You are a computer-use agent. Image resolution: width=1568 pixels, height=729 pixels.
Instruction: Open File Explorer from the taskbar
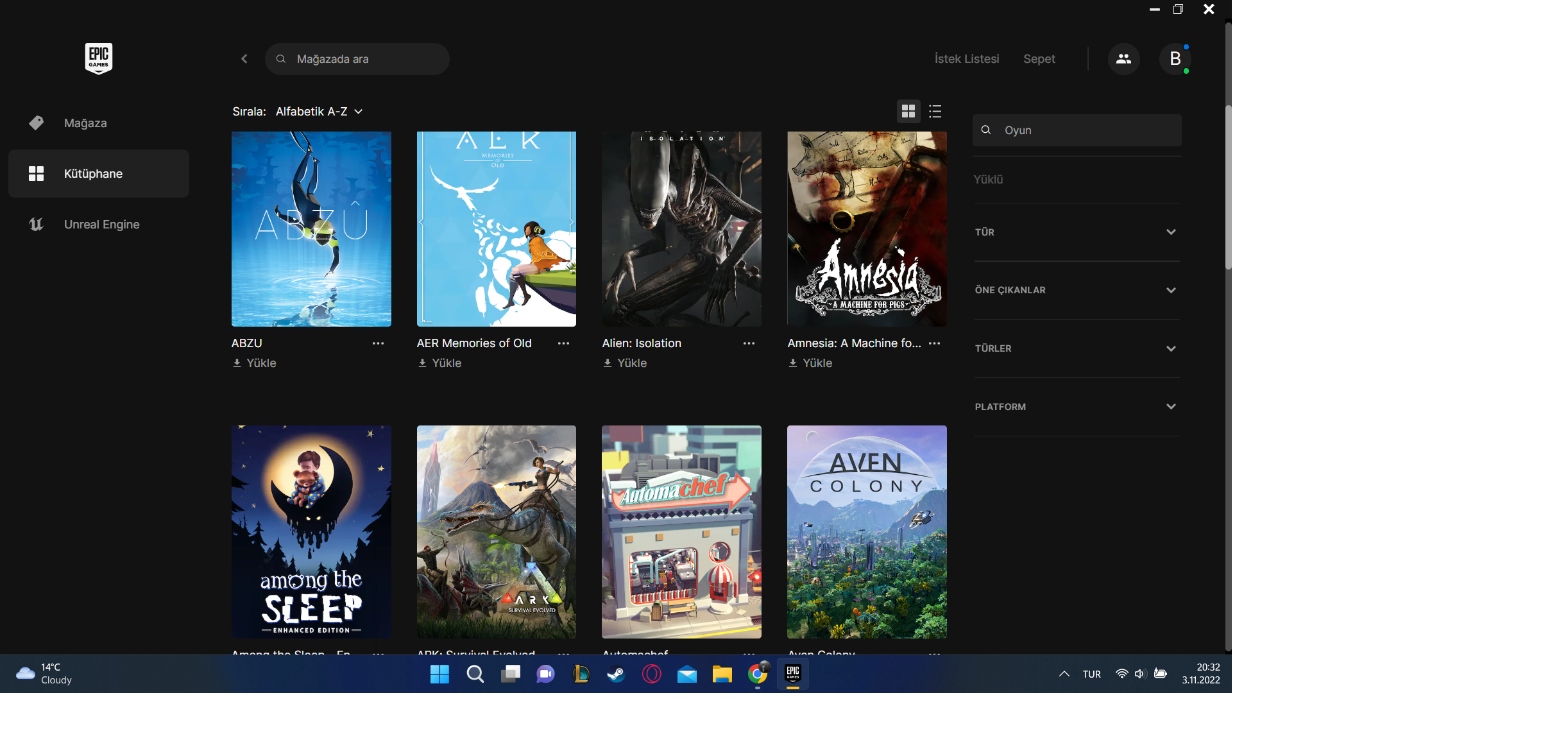pos(722,674)
